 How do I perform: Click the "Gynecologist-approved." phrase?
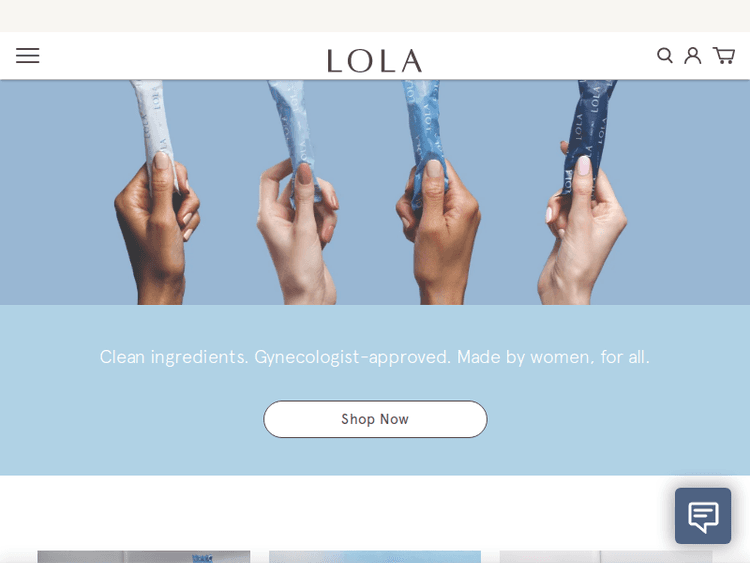[352, 357]
